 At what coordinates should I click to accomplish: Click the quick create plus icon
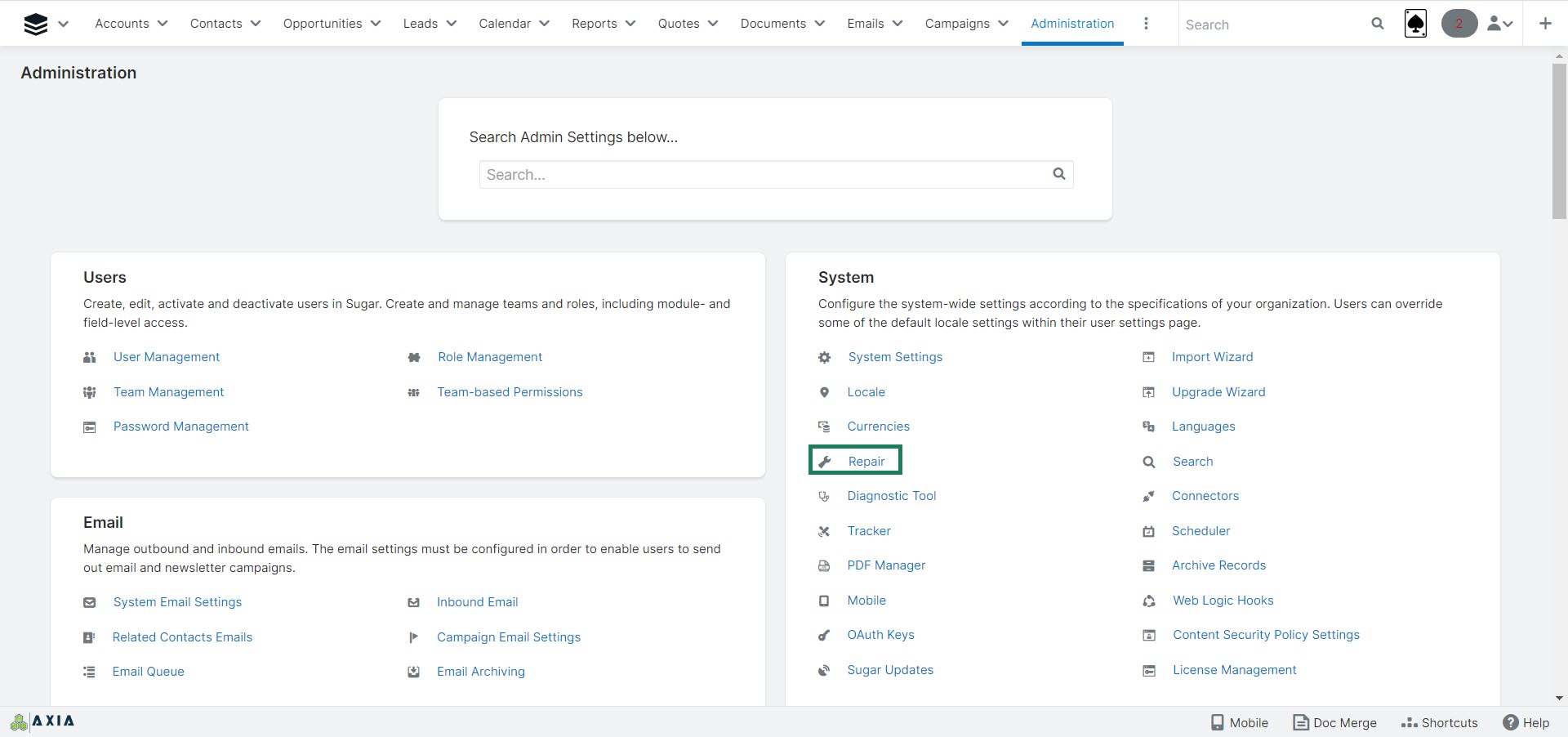click(x=1545, y=24)
